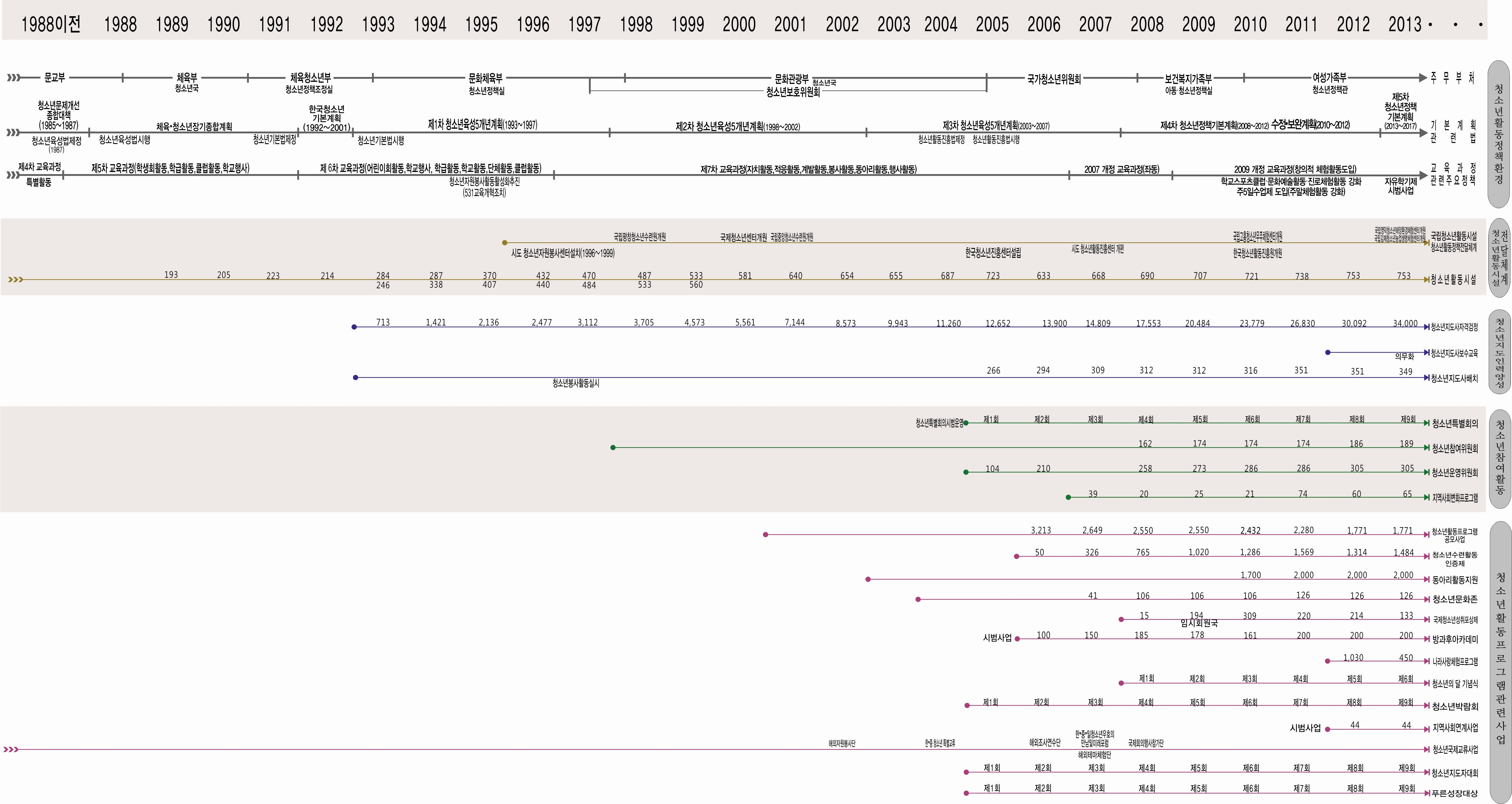Click the 문교부 ministry label
This screenshot has width=1512, height=804.
[x=55, y=78]
